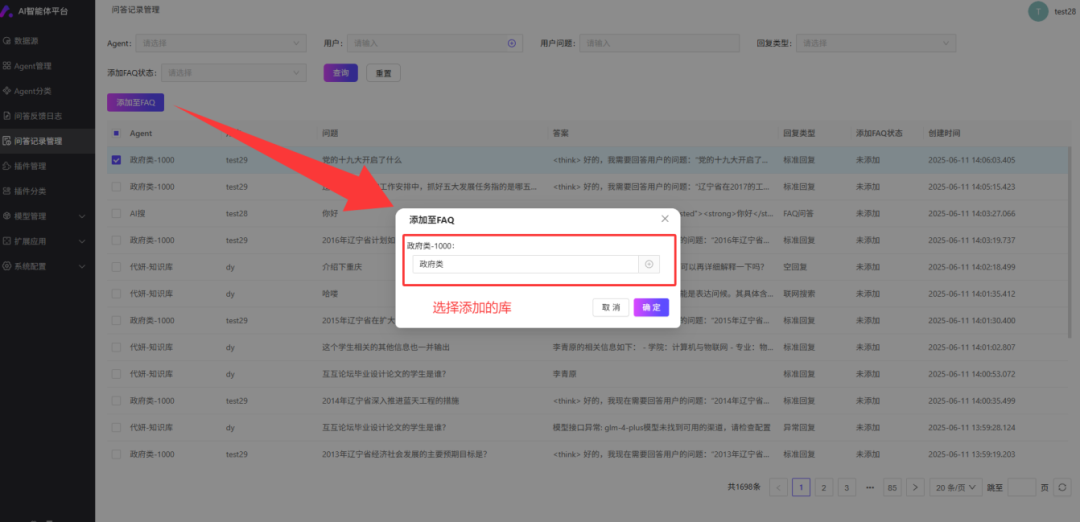Viewport: 1080px width, 522px height.
Task: Uncheck the 党的十九大开启了什么 row checkbox
Action: pyautogui.click(x=116, y=160)
